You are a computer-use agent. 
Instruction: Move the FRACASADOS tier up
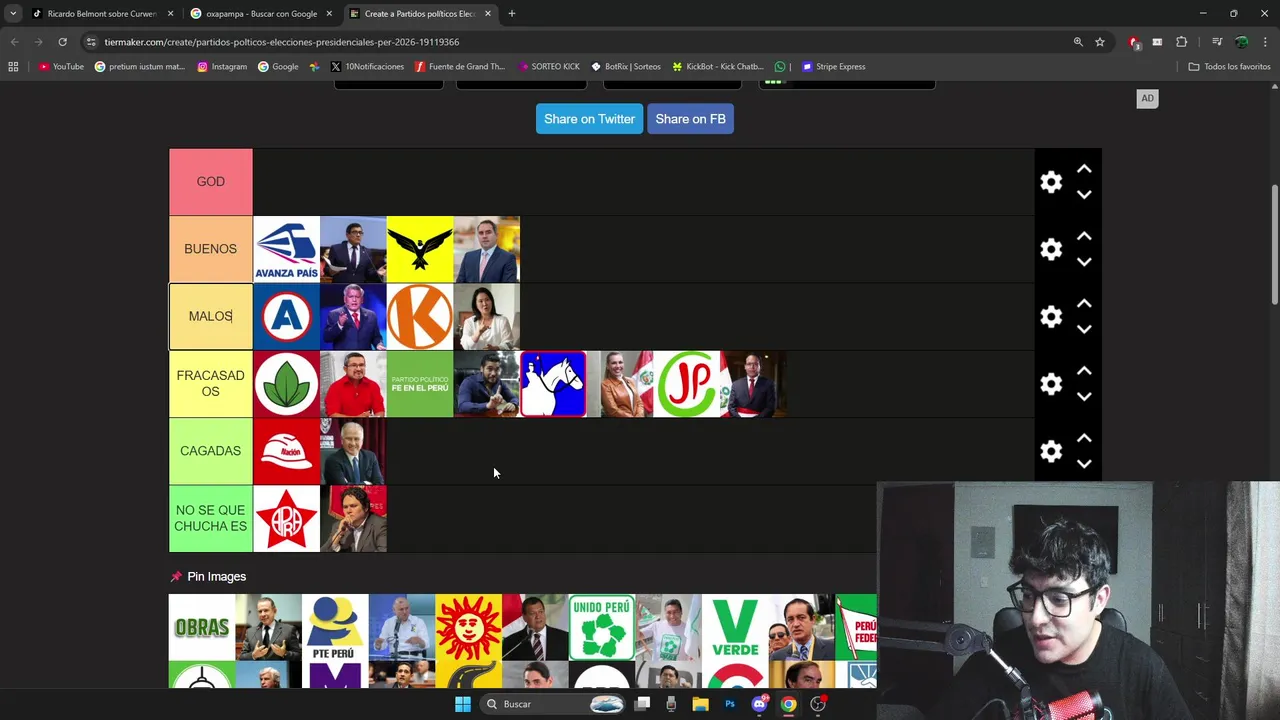pos(1084,371)
